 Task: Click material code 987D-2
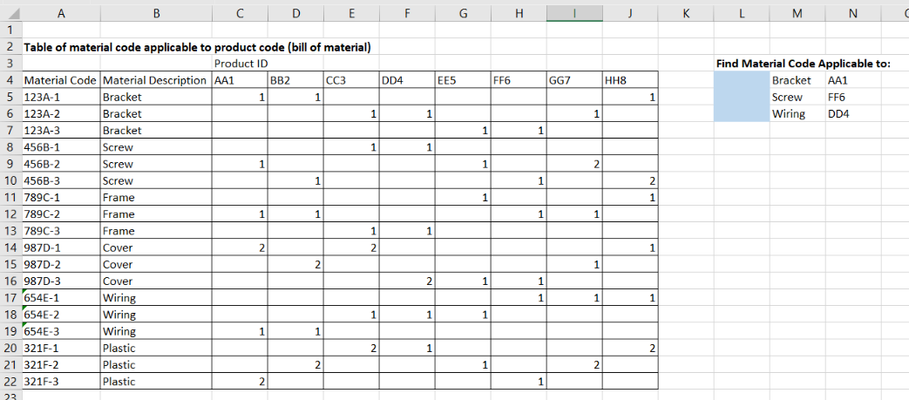tap(61, 264)
